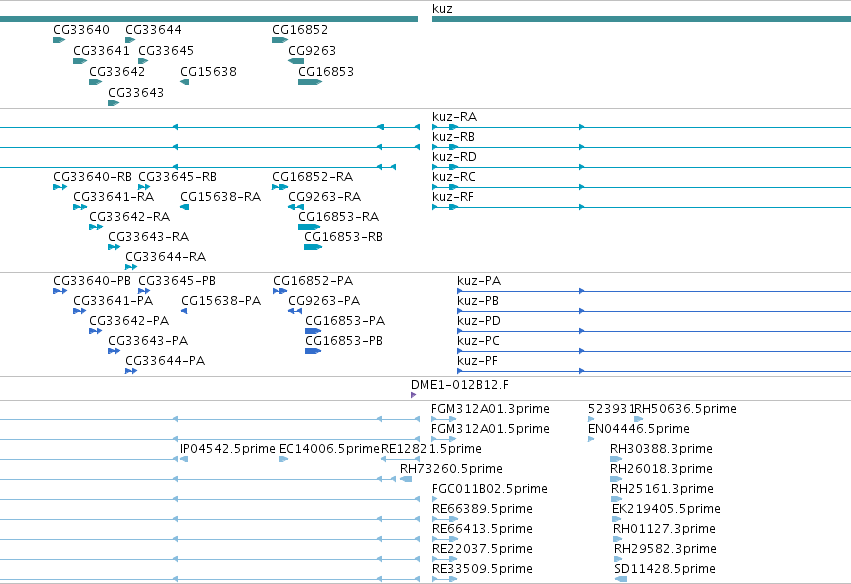
Task: Select the CG33640 gene arrow glyph
Action: click(59, 40)
